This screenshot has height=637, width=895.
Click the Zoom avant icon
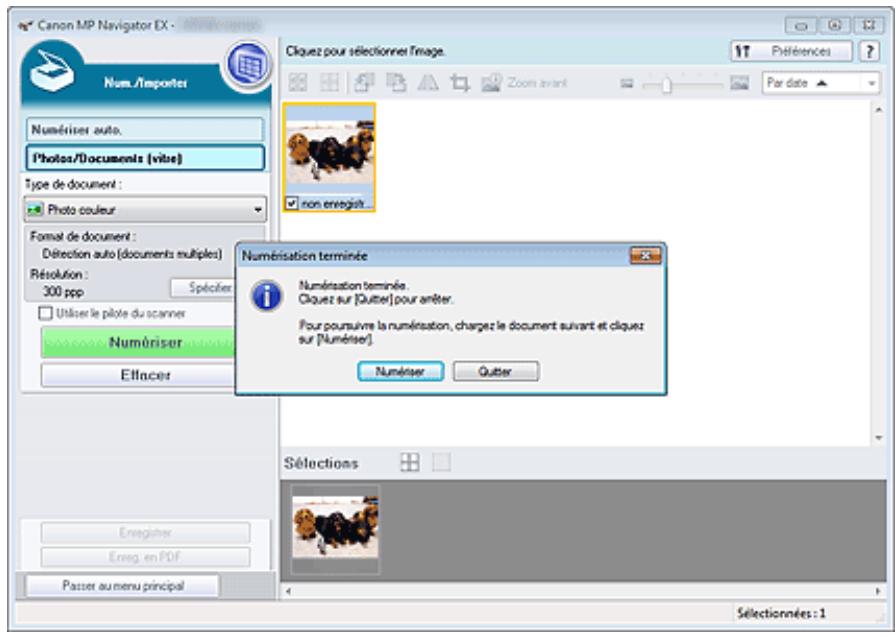tap(491, 83)
